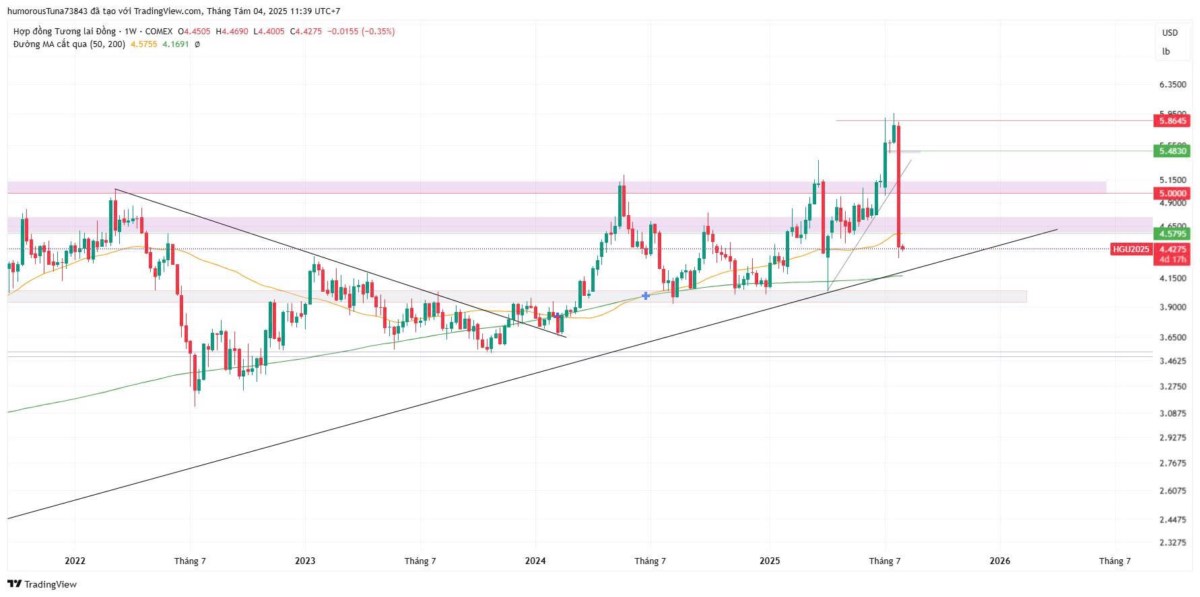Select the red HGU2025 symbol tag
Viewport: 1200px width, 597px height.
[1129, 248]
